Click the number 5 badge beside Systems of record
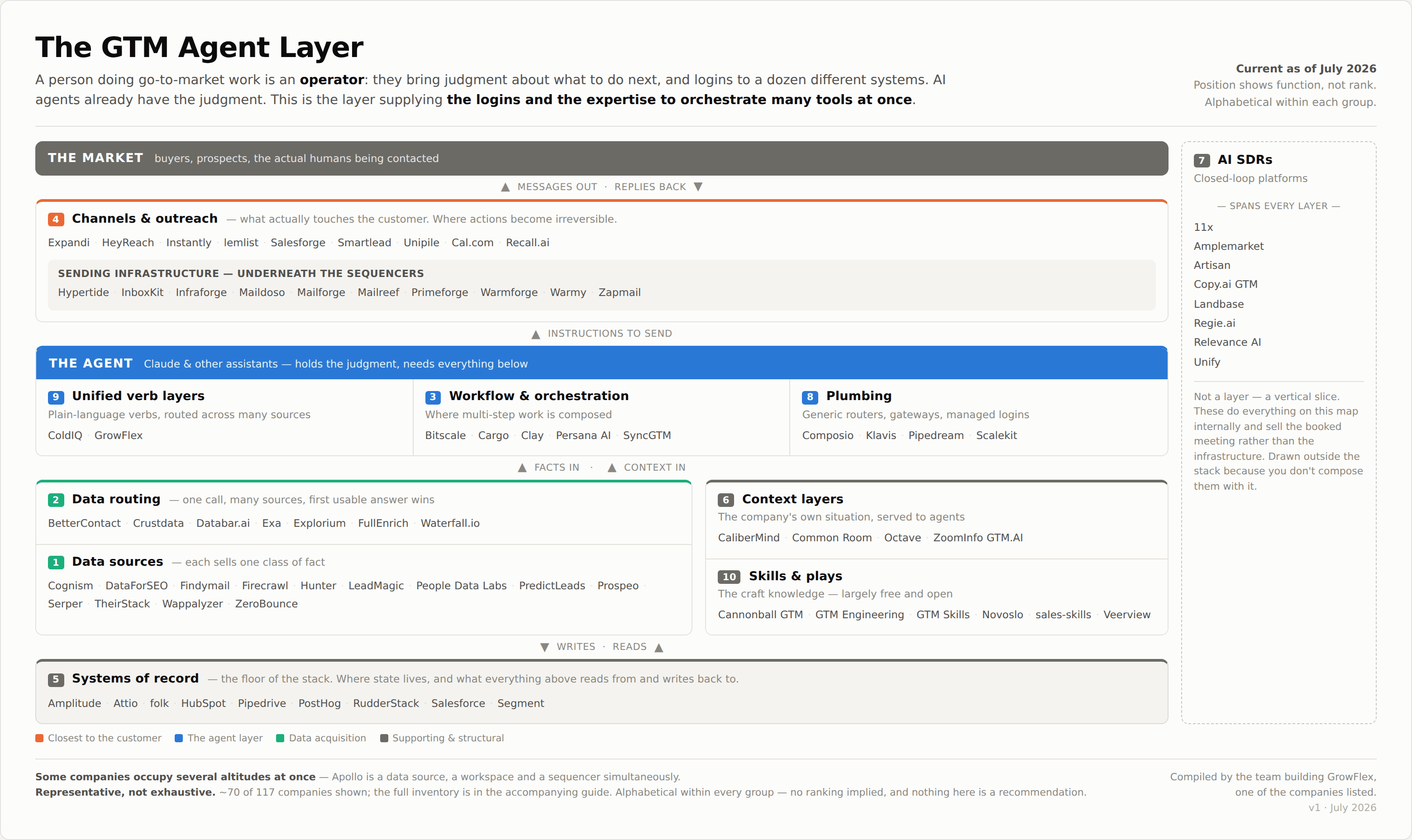Viewport: 1412px width, 840px height. (56, 679)
